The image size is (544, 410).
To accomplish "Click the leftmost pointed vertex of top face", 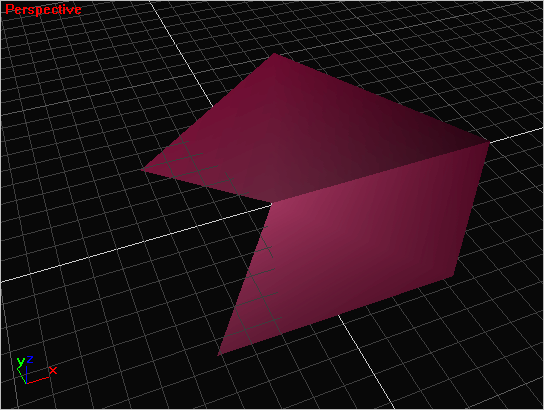I will 142,169.
